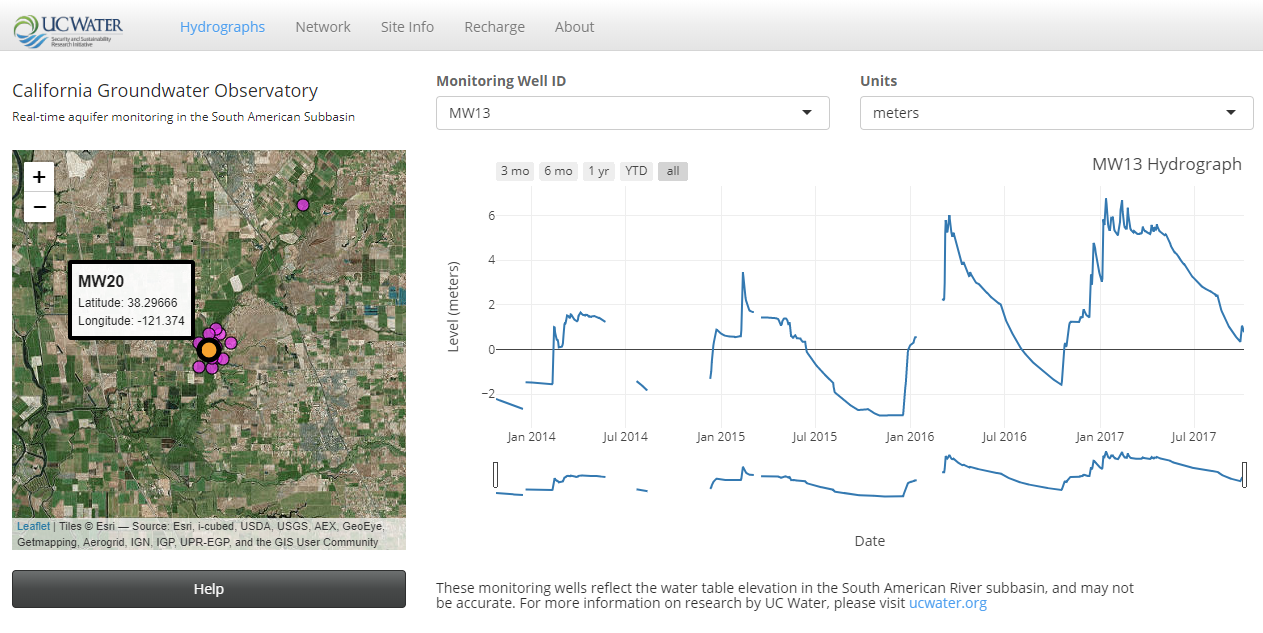Screen dimensions: 1263x633
Task: Click the Level (meters) y-axis title
Action: click(454, 307)
